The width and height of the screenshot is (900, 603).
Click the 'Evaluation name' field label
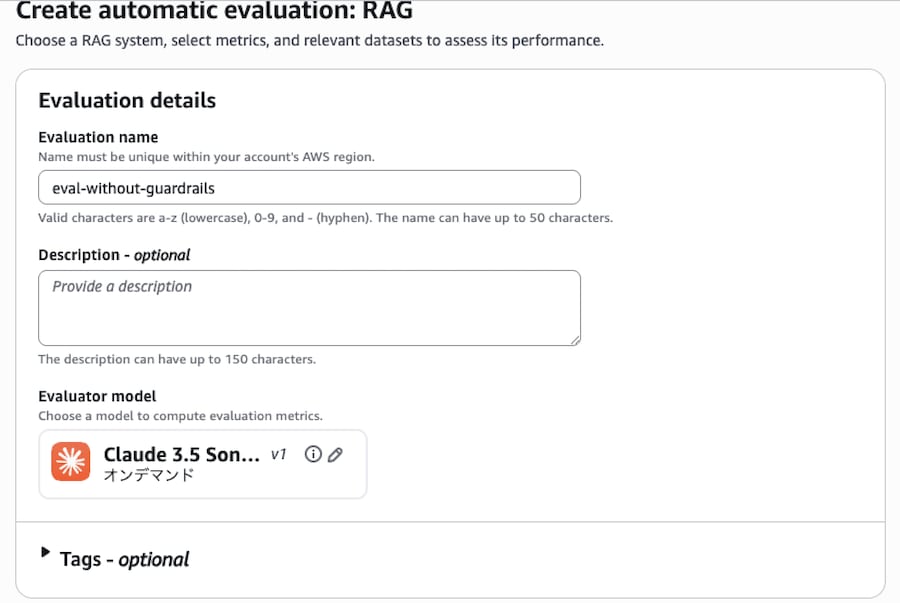98,137
